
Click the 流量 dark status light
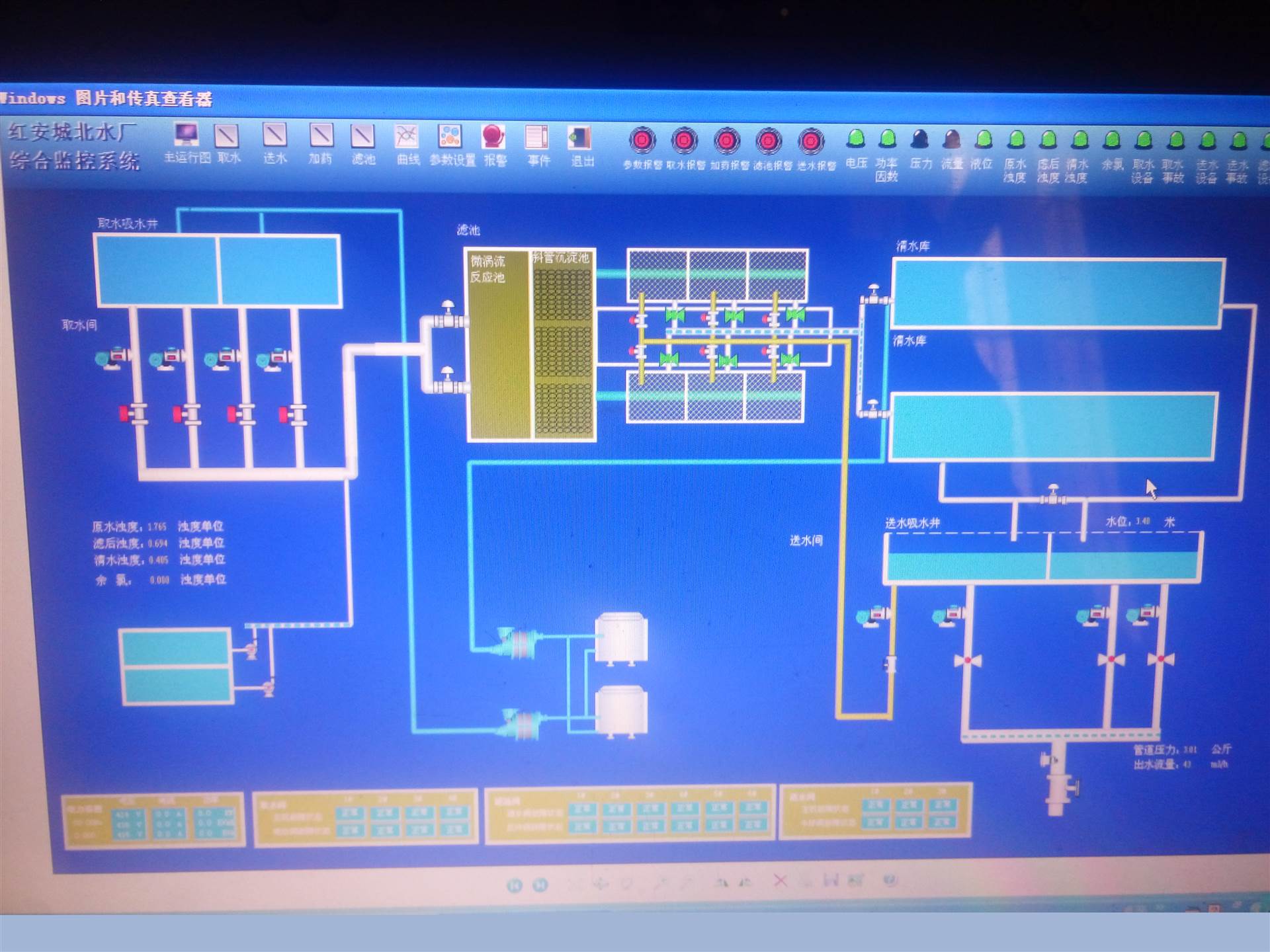point(952,139)
